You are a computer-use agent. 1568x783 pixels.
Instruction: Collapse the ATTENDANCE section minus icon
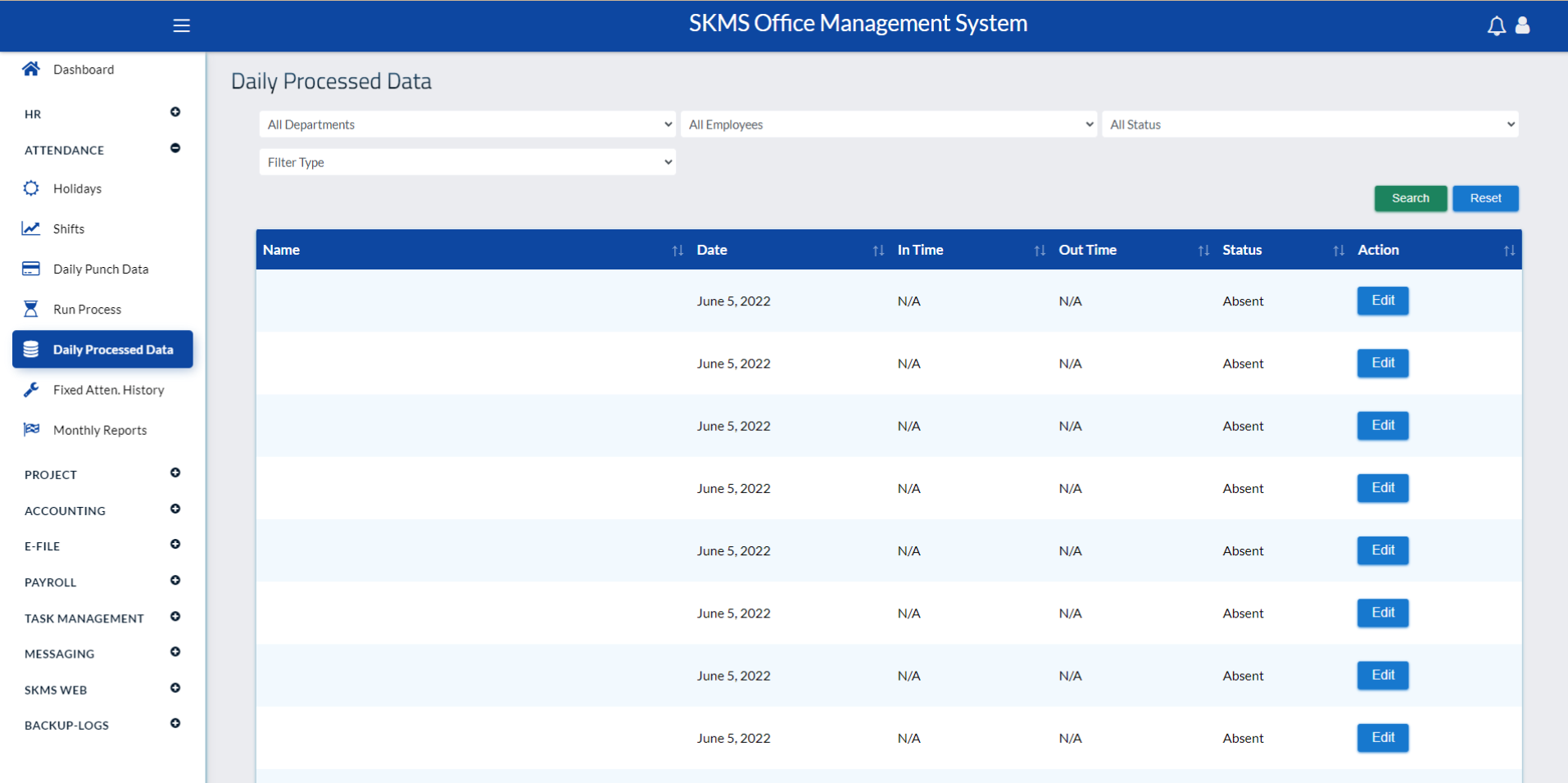[x=175, y=148]
